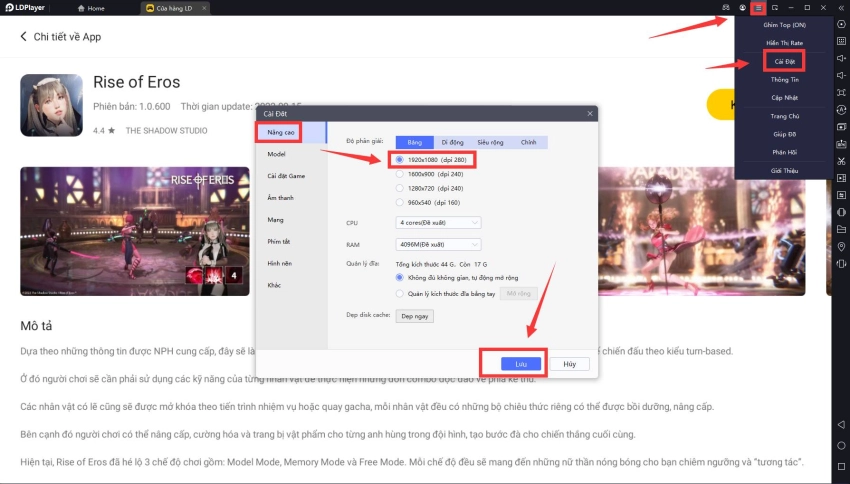Open the Rise of Eros battle screenshot thumbnail
Screen dimensions: 850x484
pyautogui.click(x=135, y=231)
